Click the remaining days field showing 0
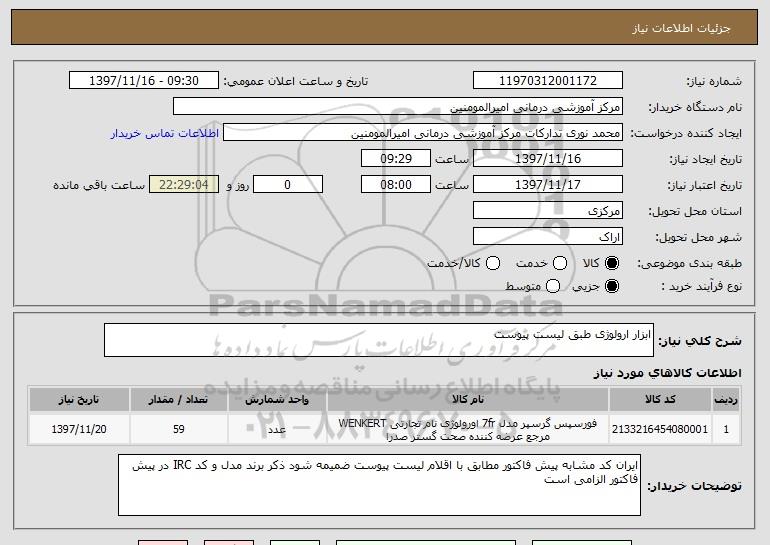The width and height of the screenshot is (770, 545). 288,185
